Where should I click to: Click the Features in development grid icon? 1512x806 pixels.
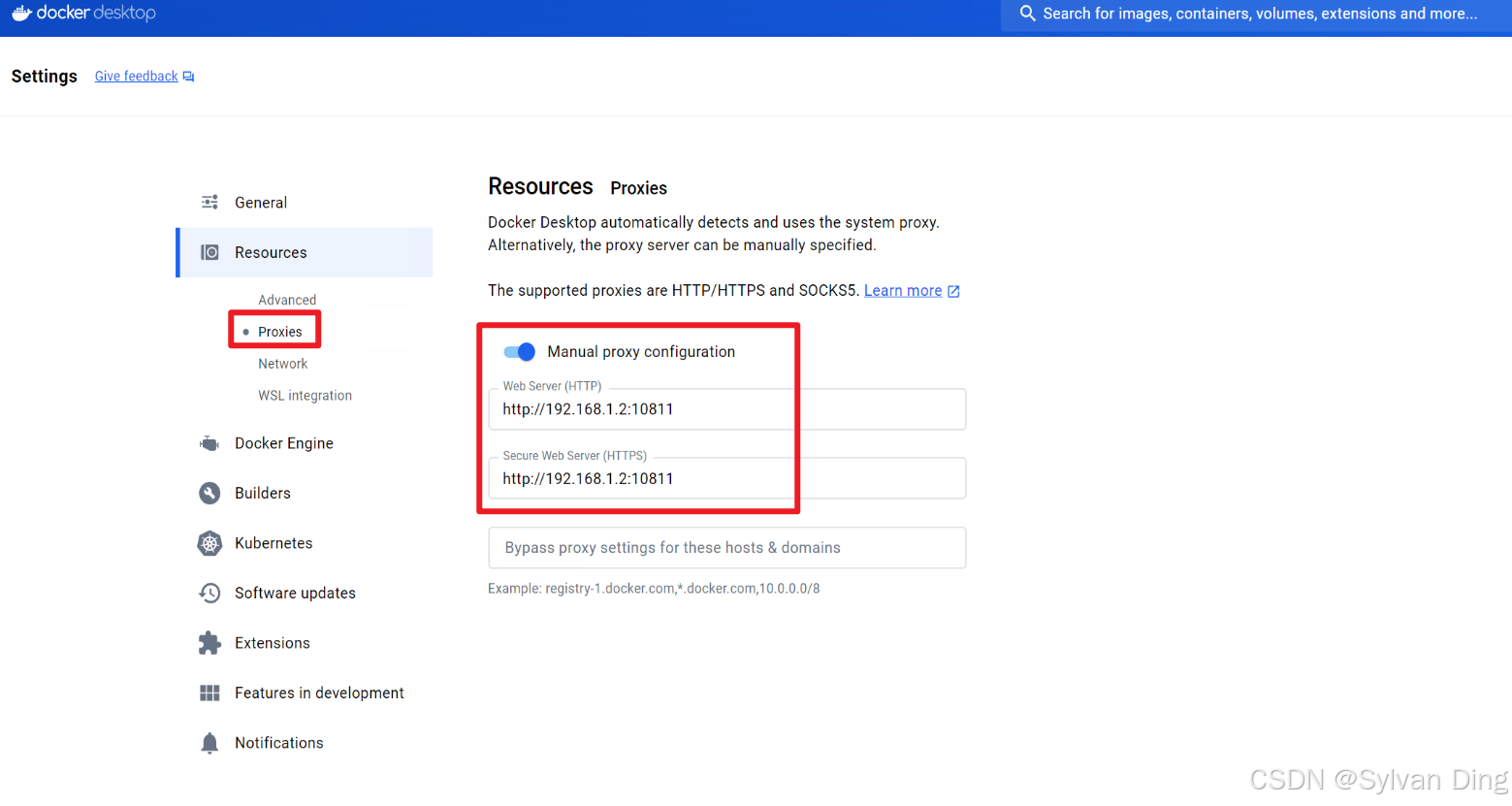209,693
